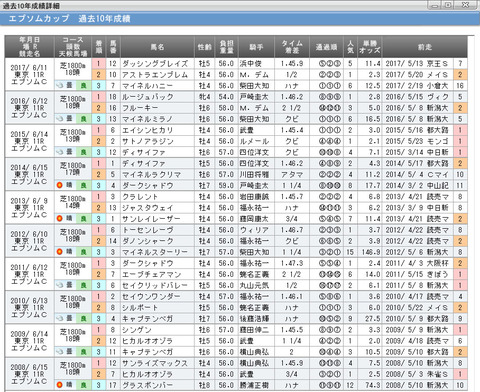Select horse name ジャスタウェイ
Screen dimensions: 480x392
click(148, 208)
